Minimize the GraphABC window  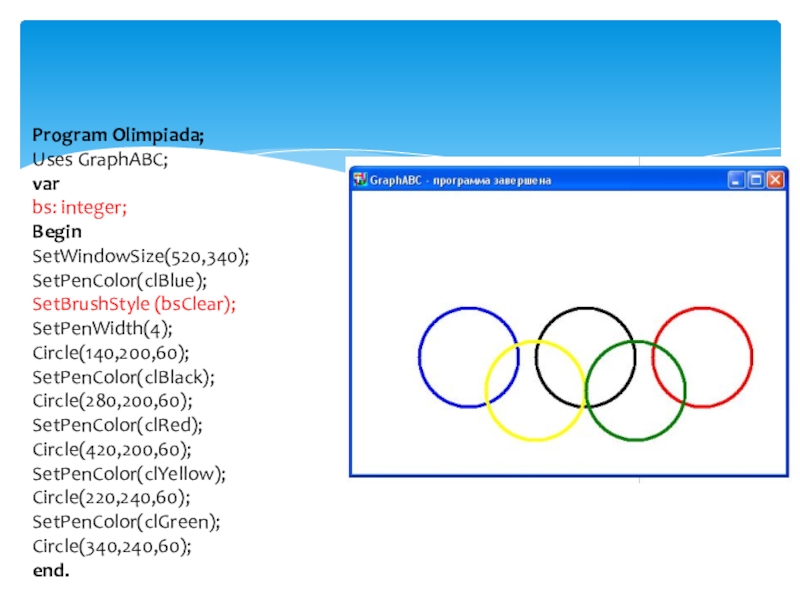point(736,180)
